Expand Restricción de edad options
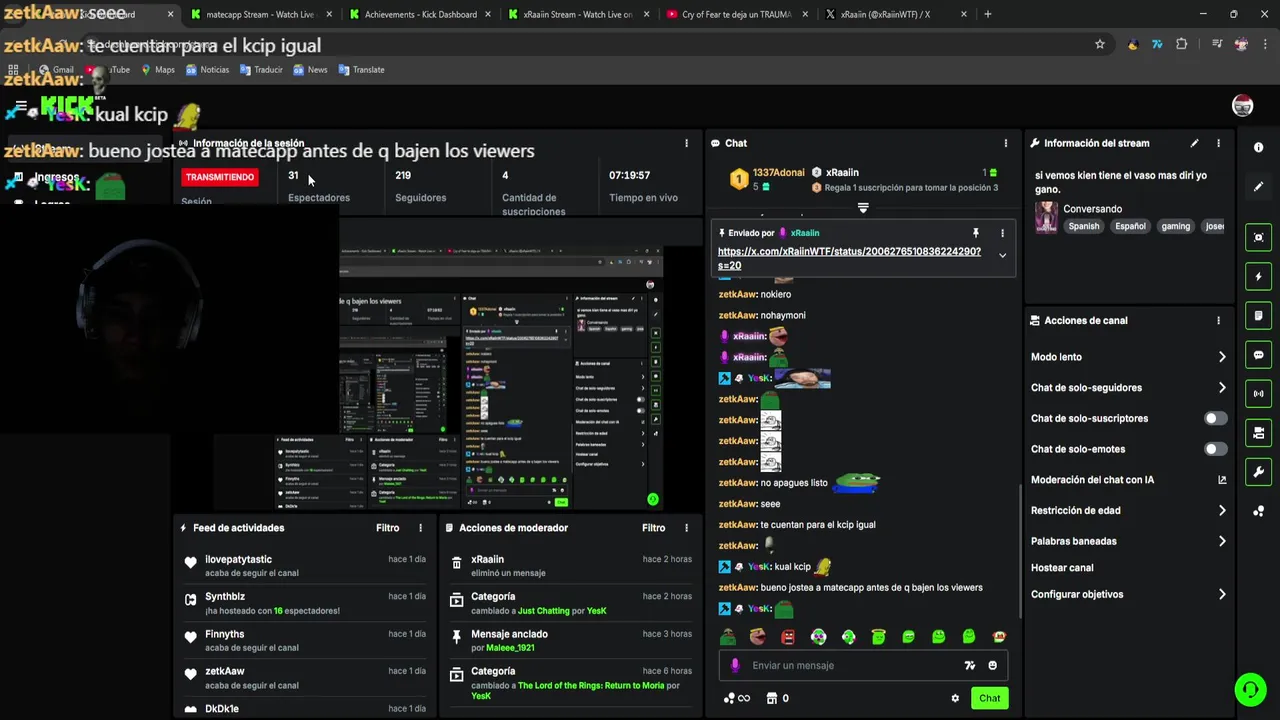Screen dimensions: 1280x720 [1222, 510]
